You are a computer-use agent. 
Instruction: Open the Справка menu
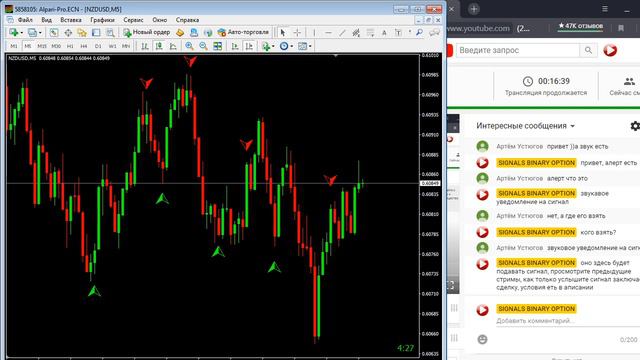[187, 20]
